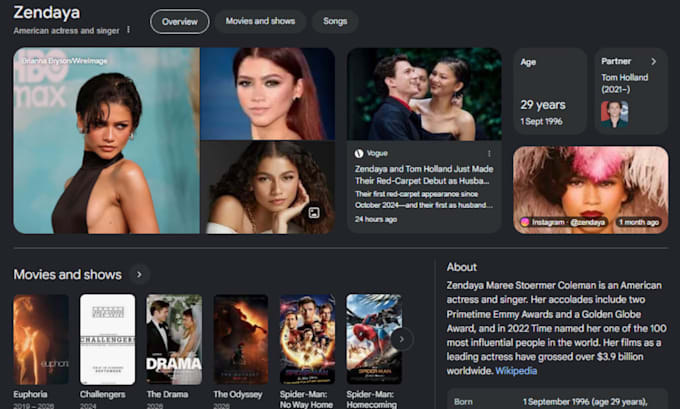Click The Odyssey title text
680x409 pixels.
tap(238, 394)
